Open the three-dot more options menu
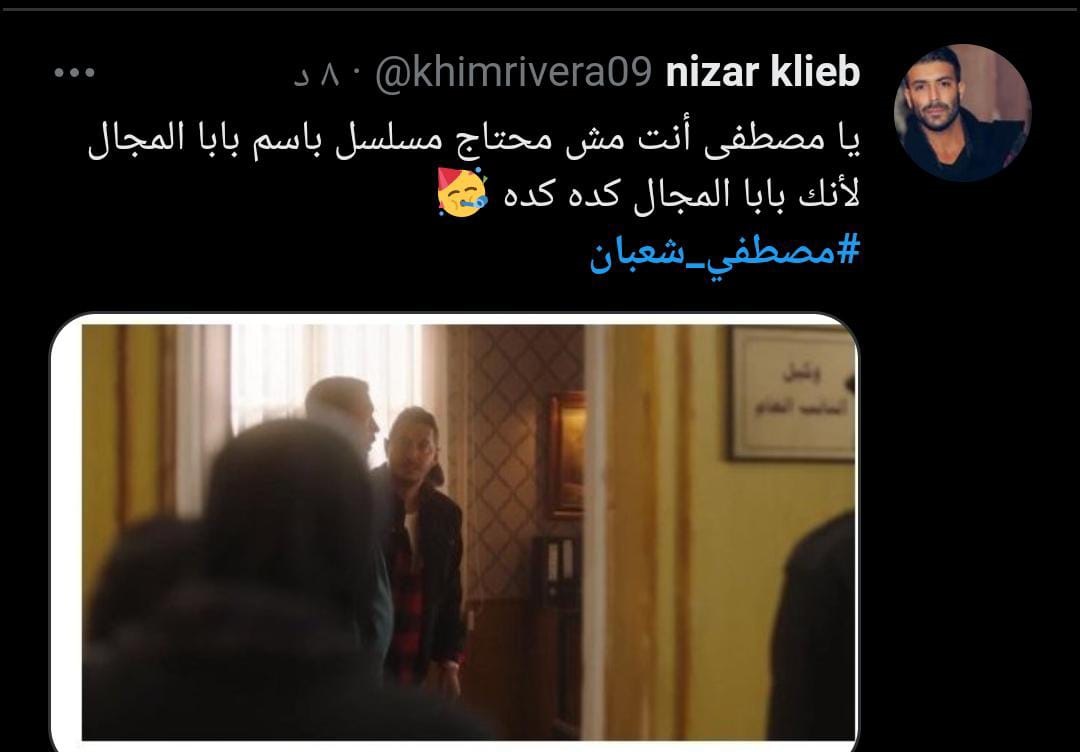The height and width of the screenshot is (752, 1080). [x=74, y=72]
